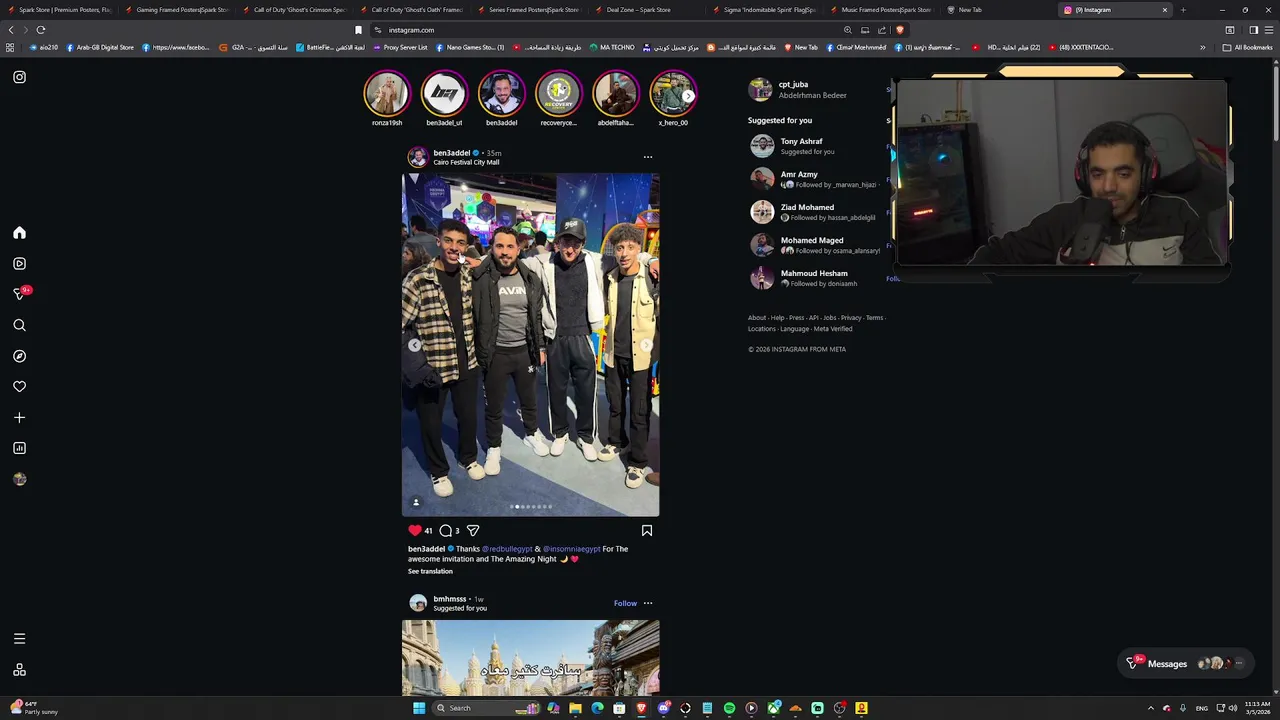Show hidden system tray icons
Viewport: 1280px width, 720px height.
coord(1150,708)
